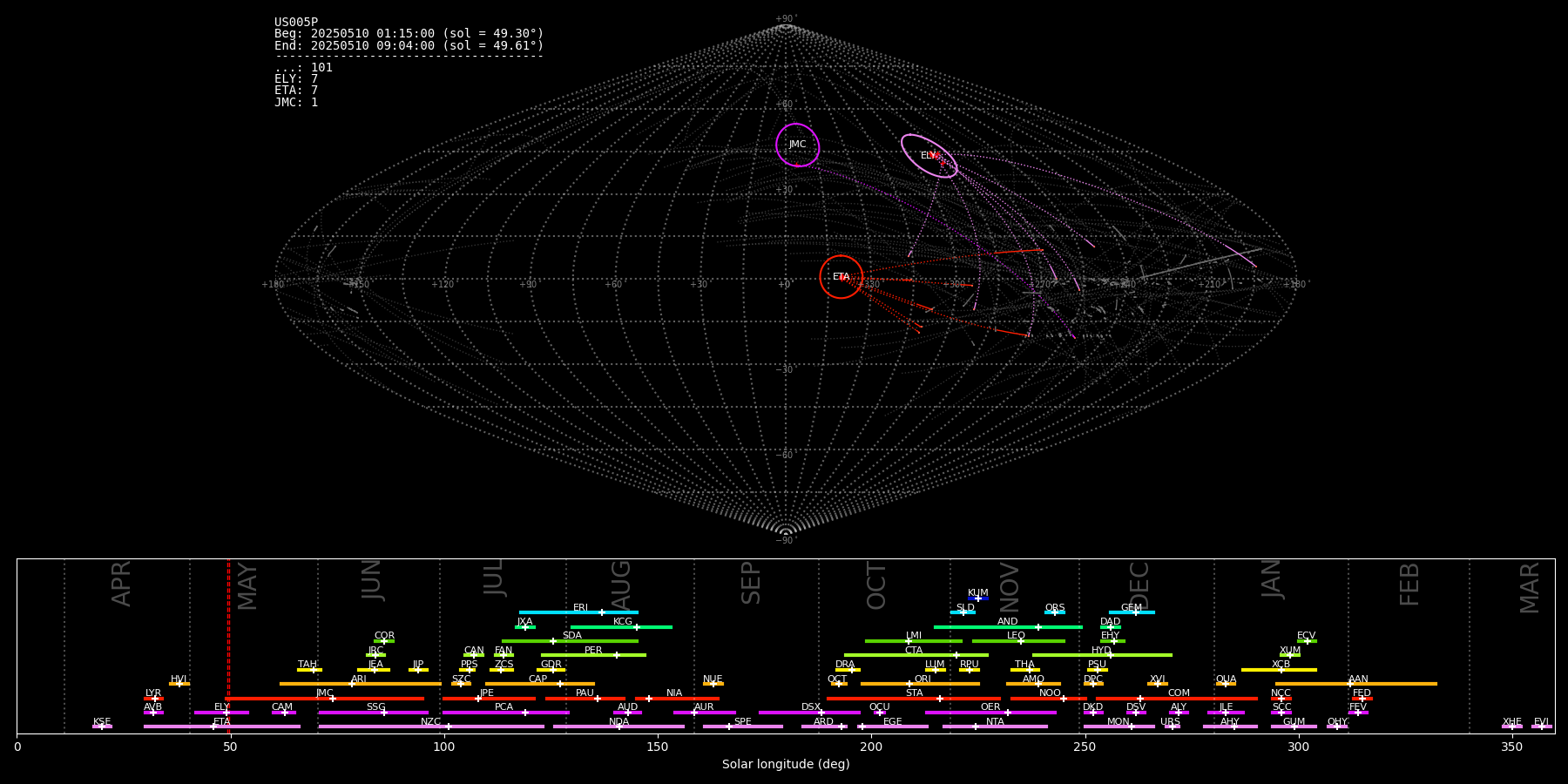Click the 'NUE' shower label
Viewport: 1568px width, 784px height.
click(x=713, y=679)
